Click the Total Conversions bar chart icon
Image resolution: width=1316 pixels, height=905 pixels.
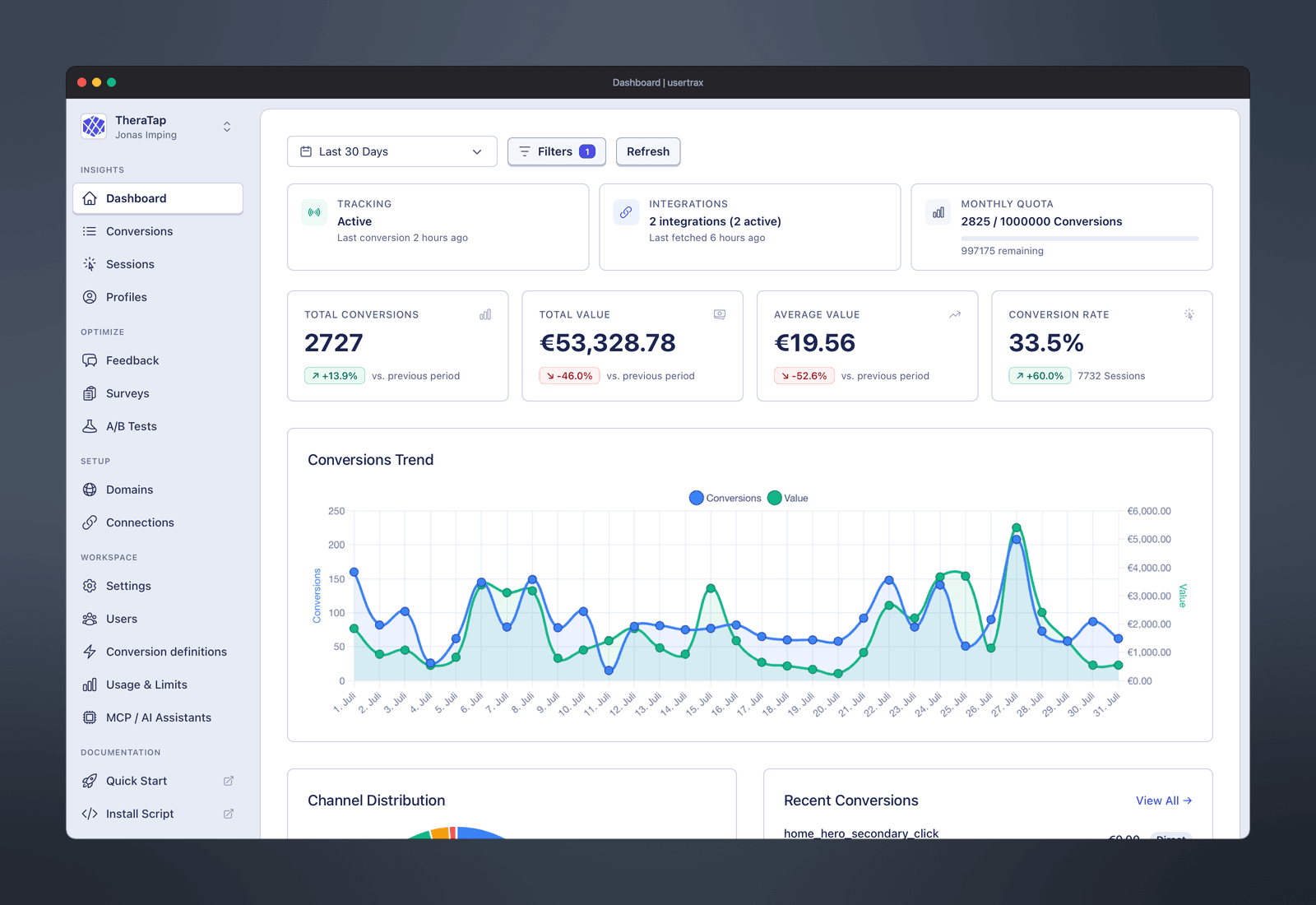485,314
